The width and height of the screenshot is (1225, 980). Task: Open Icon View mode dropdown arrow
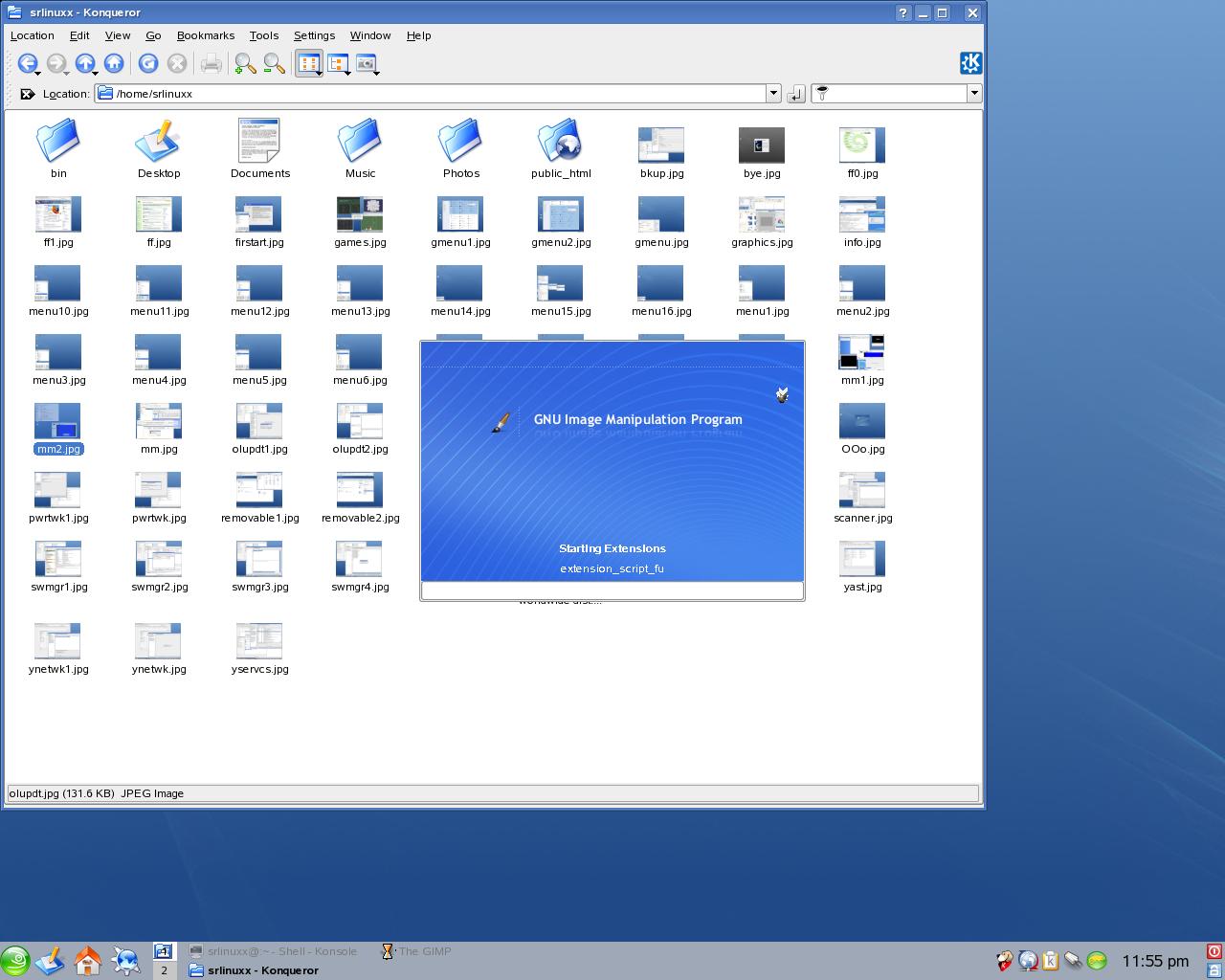tap(319, 73)
